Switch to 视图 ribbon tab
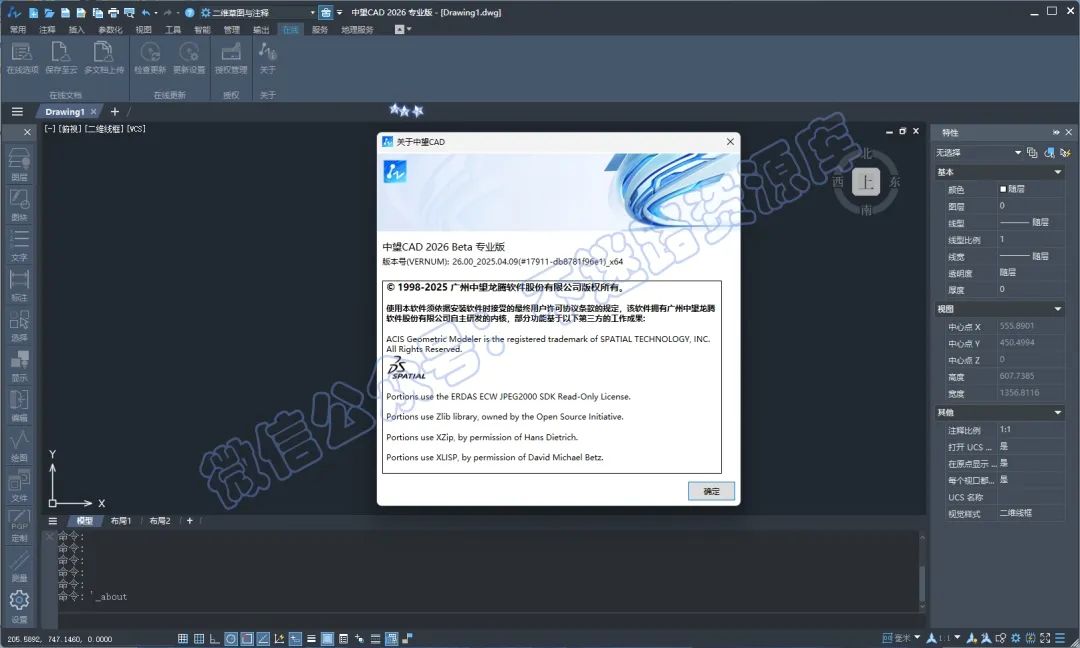 tap(143, 30)
